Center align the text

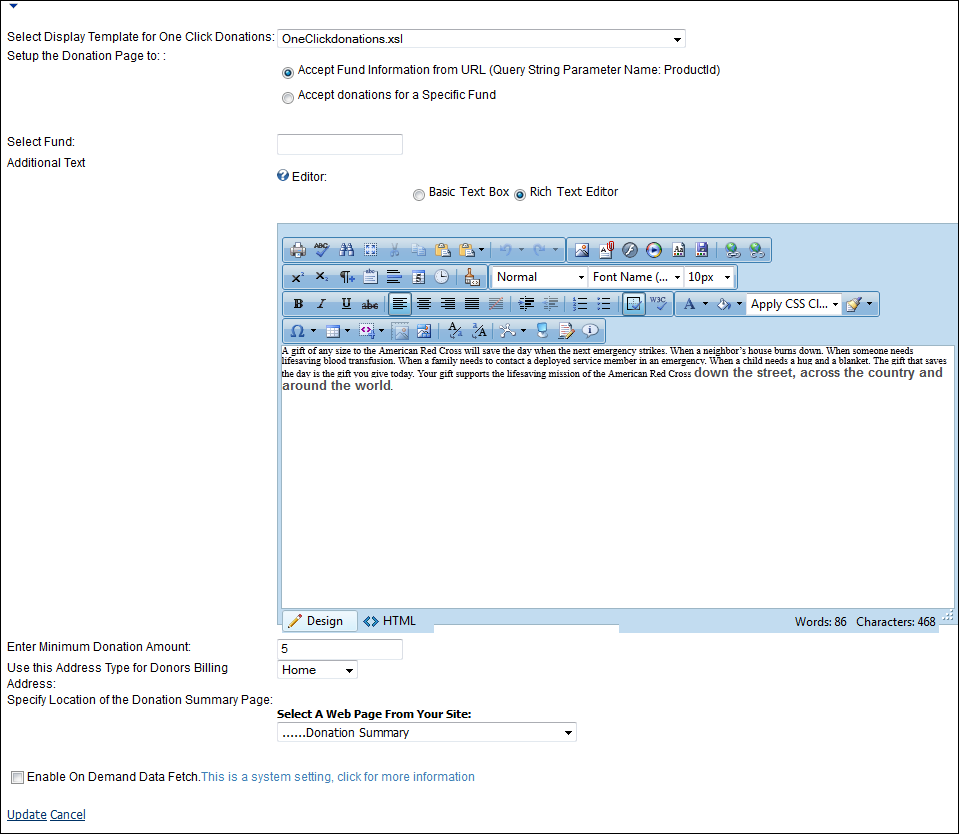(x=424, y=304)
